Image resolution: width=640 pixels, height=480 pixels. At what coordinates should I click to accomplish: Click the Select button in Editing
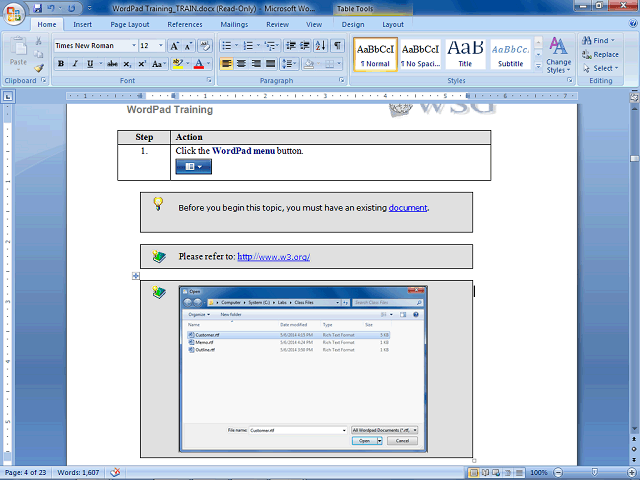[x=600, y=68]
